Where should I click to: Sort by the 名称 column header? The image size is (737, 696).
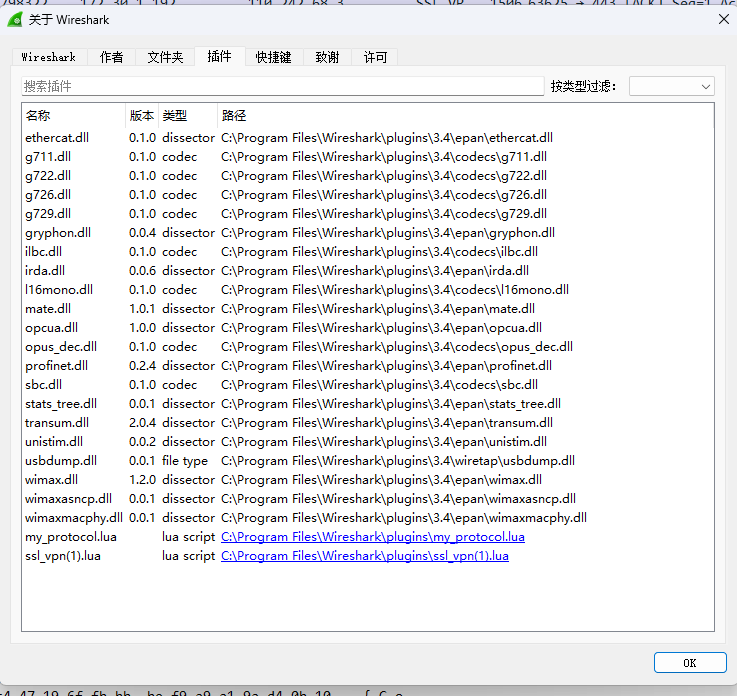[74, 116]
